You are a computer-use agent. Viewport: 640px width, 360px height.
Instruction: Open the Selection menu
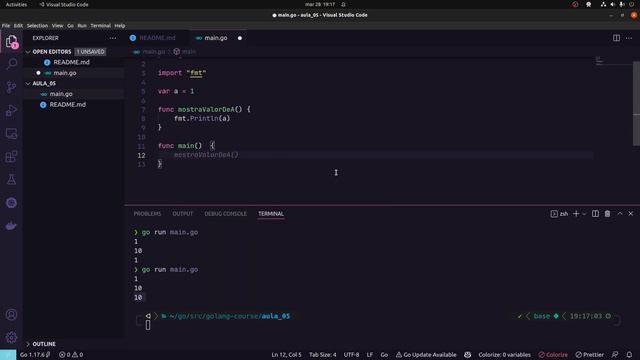[37, 25]
